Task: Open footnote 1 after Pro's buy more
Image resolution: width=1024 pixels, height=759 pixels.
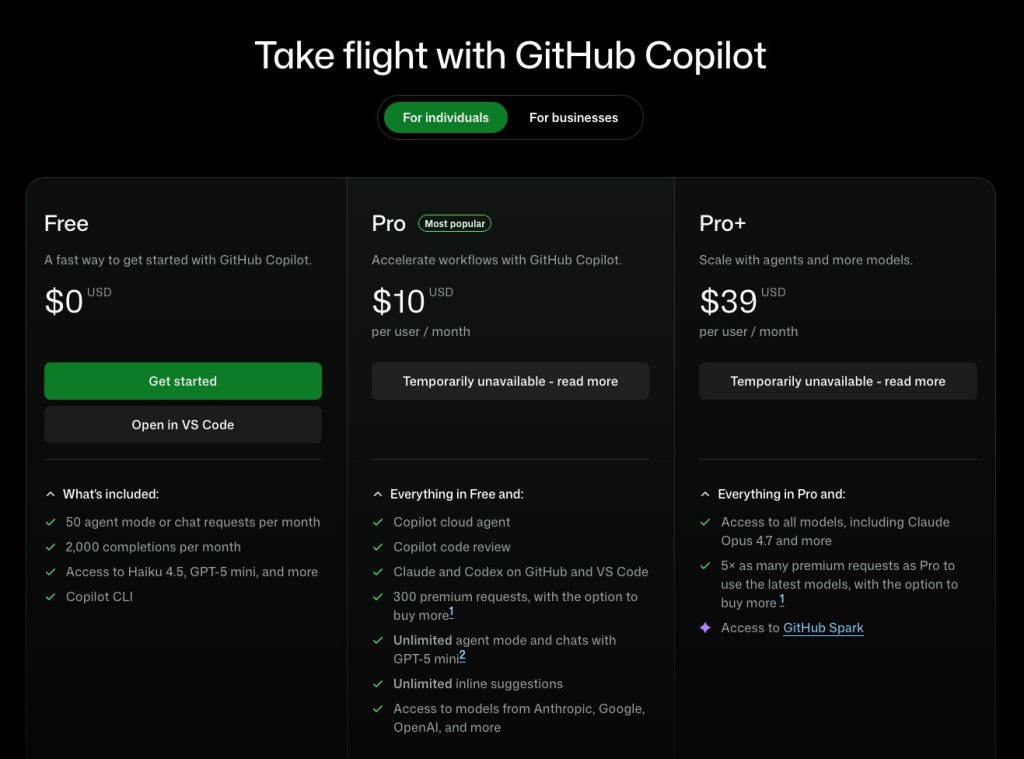Action: (452, 612)
